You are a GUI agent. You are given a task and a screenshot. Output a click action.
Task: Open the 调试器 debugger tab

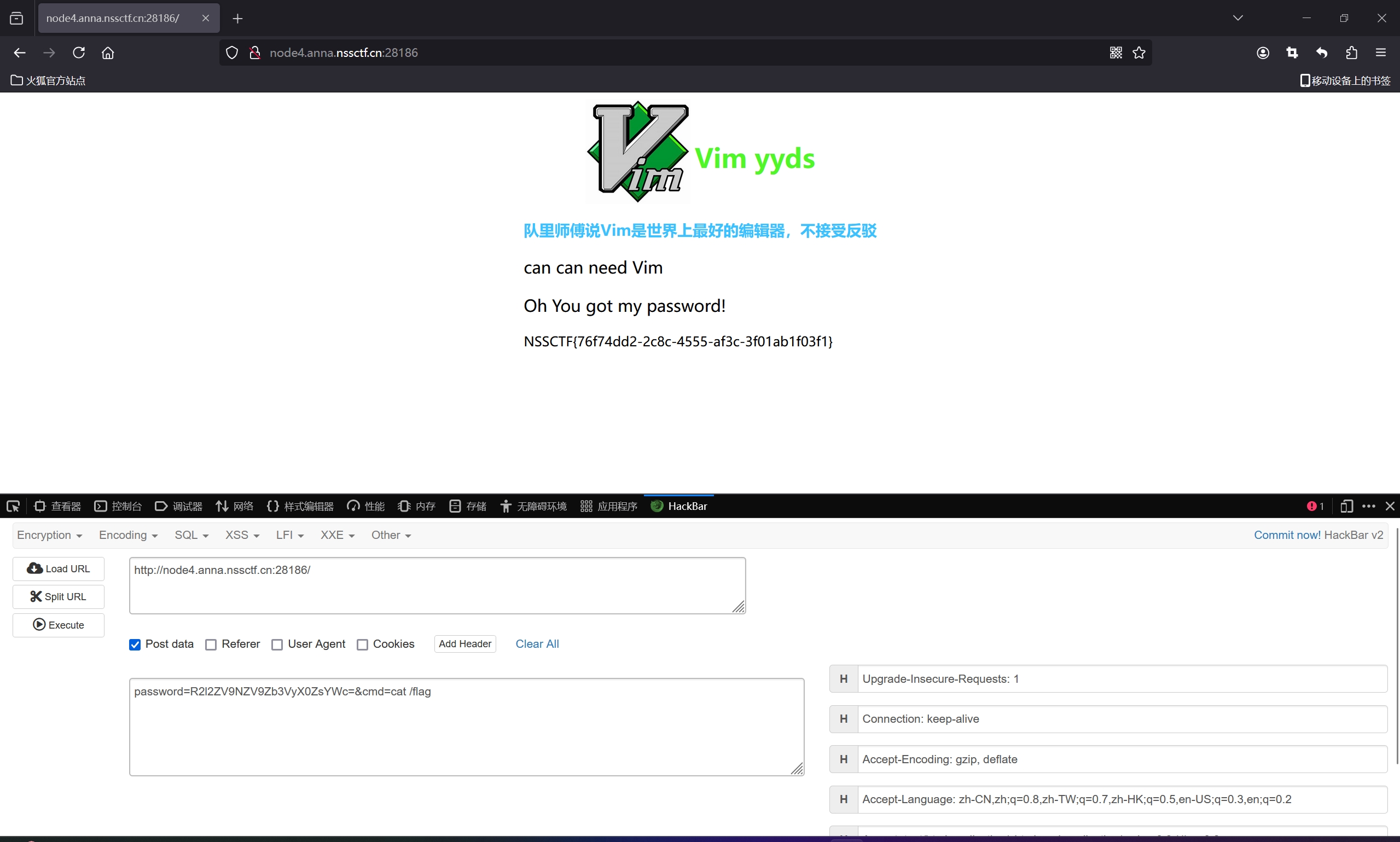[x=179, y=506]
